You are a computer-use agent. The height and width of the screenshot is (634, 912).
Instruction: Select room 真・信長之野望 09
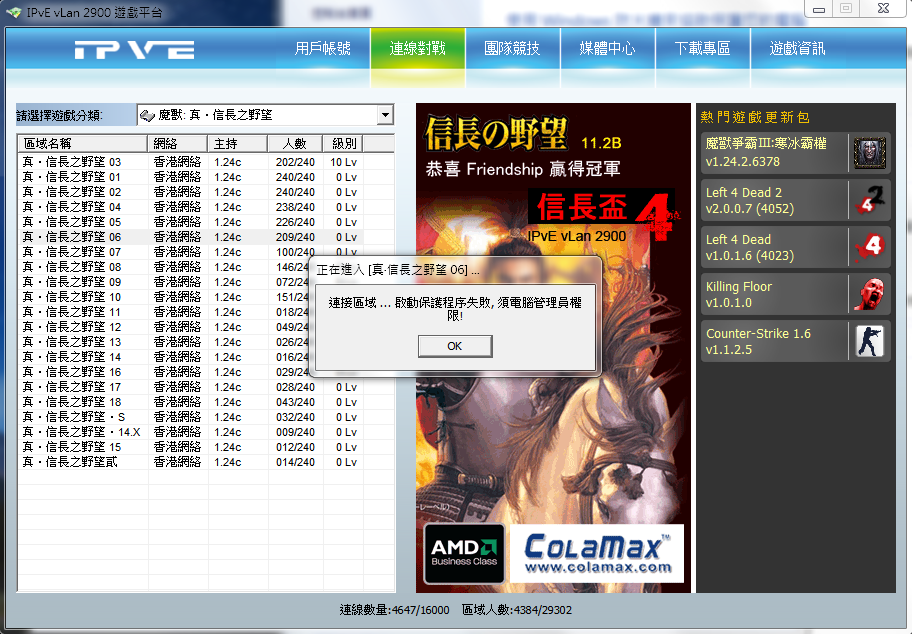(164, 282)
